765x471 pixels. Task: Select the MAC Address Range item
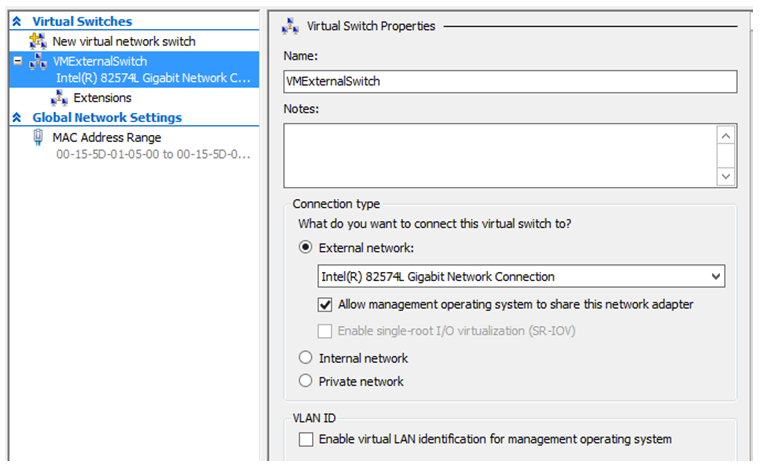coord(107,138)
